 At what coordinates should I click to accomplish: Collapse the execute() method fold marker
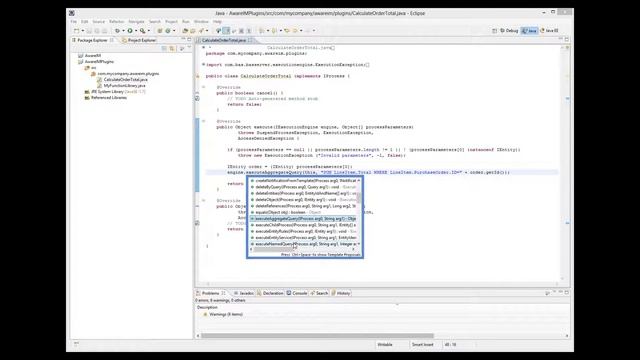203,121
